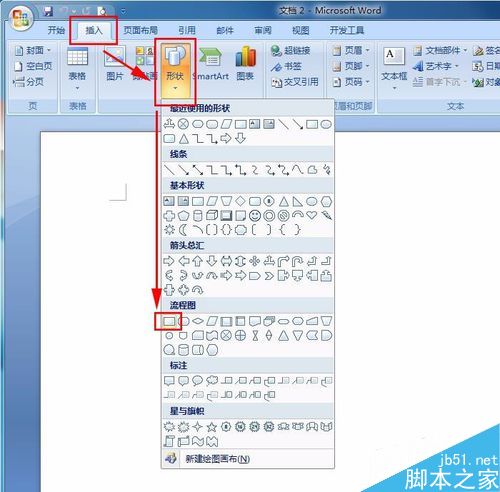Choose the flowchart summing junction in 流程图
Image resolution: width=500 pixels, height=492 pixels.
[226, 335]
